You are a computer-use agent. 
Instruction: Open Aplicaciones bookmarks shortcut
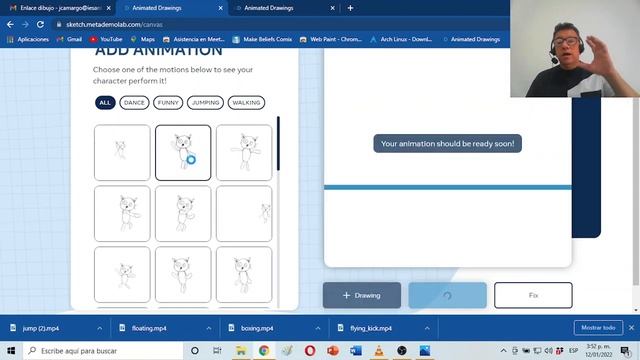click(x=28, y=39)
